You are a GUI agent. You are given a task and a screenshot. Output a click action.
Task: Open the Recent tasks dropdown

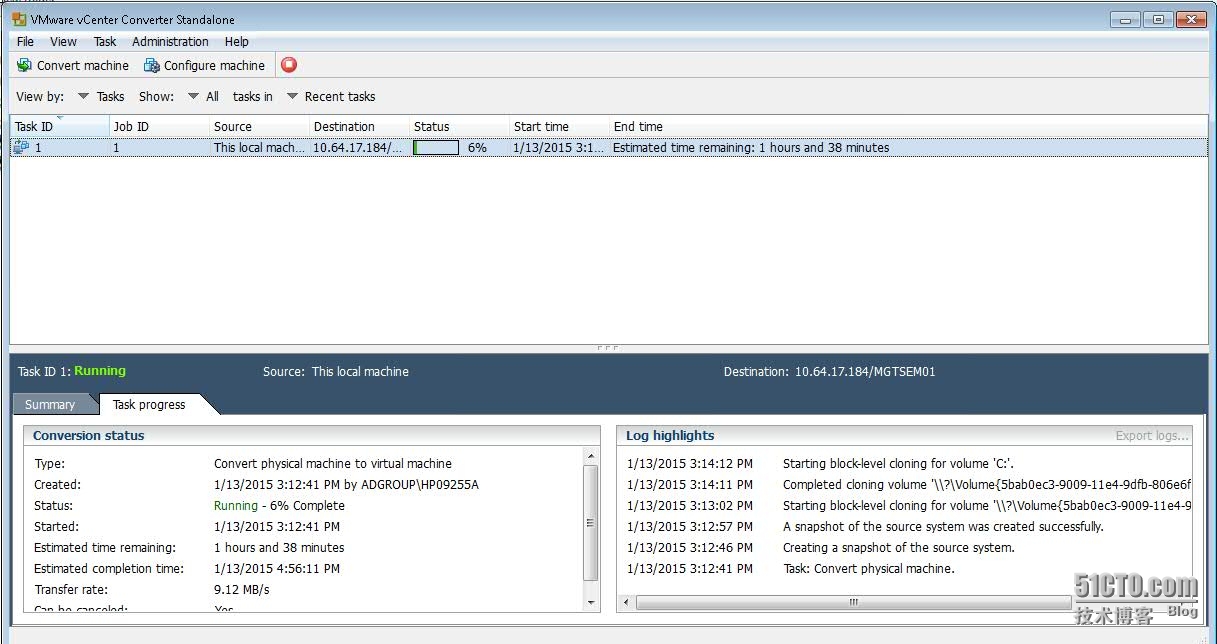coord(331,97)
